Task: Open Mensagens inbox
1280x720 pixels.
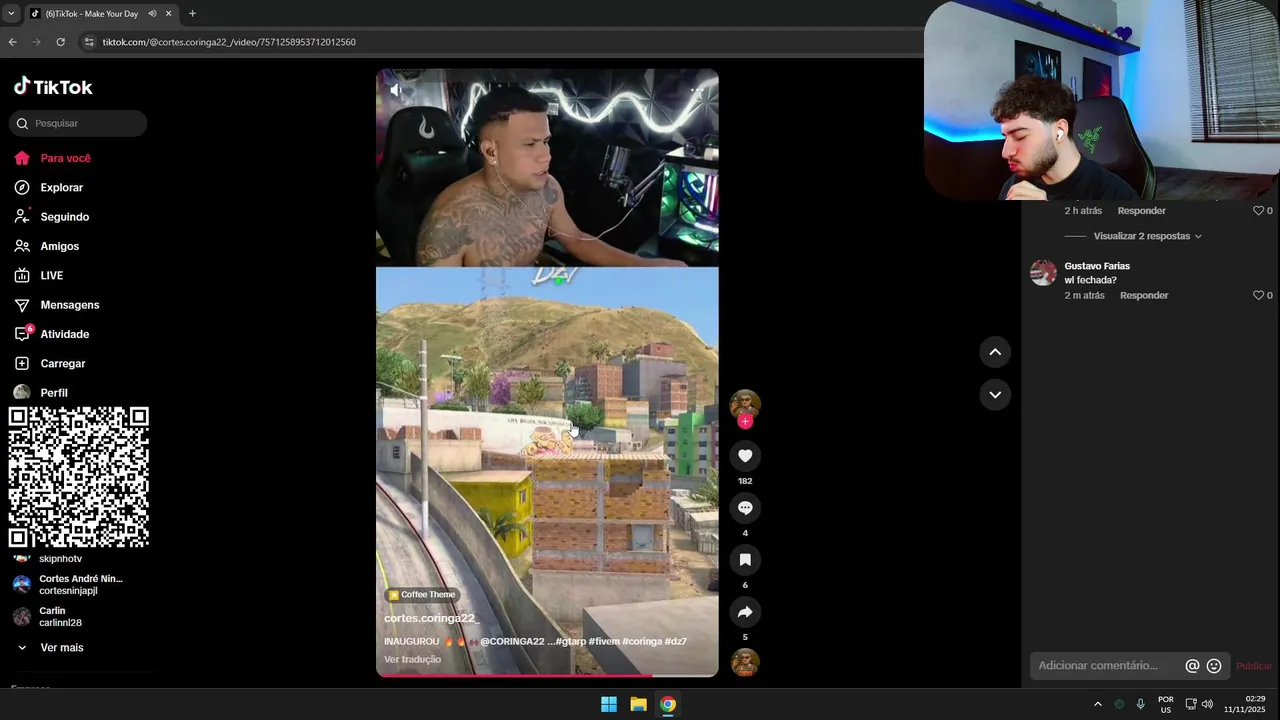Action: click(69, 305)
